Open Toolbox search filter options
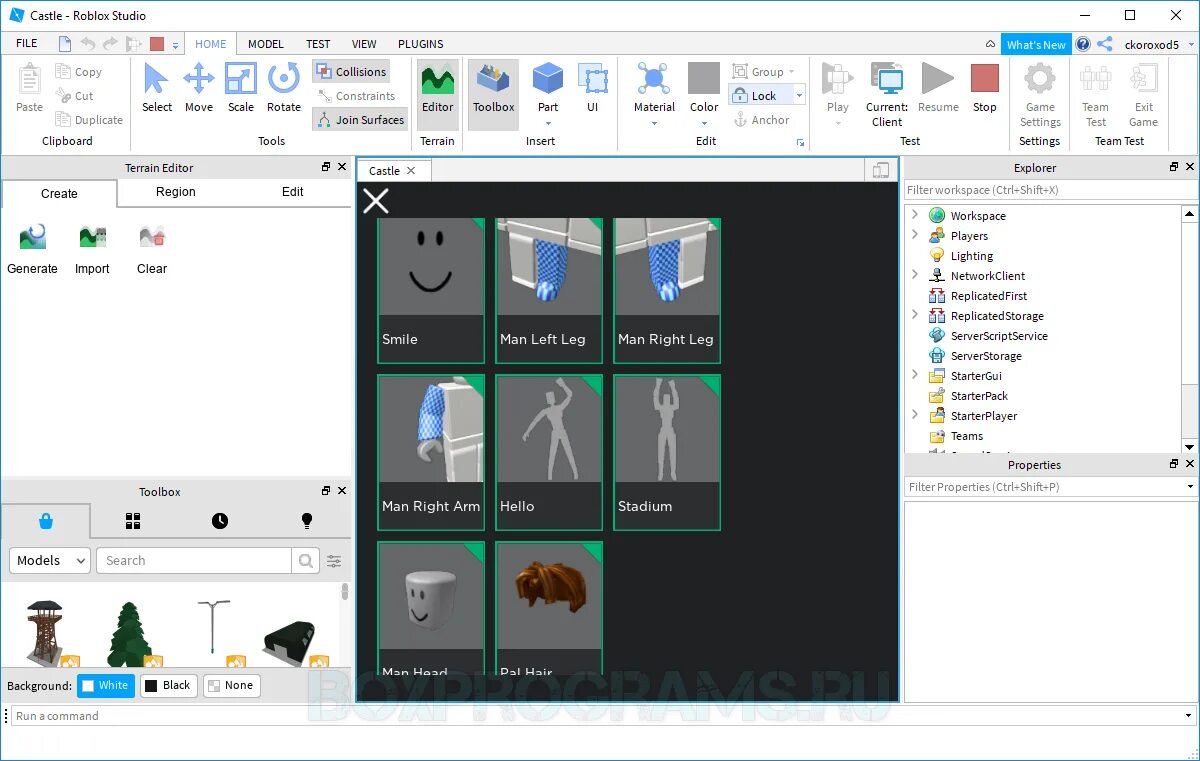1200x761 pixels. tap(334, 561)
